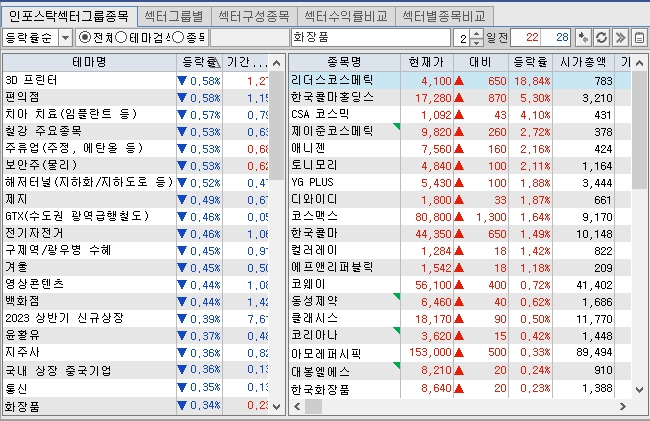Select the 전체 radio button
The image size is (650, 421).
(x=85, y=38)
